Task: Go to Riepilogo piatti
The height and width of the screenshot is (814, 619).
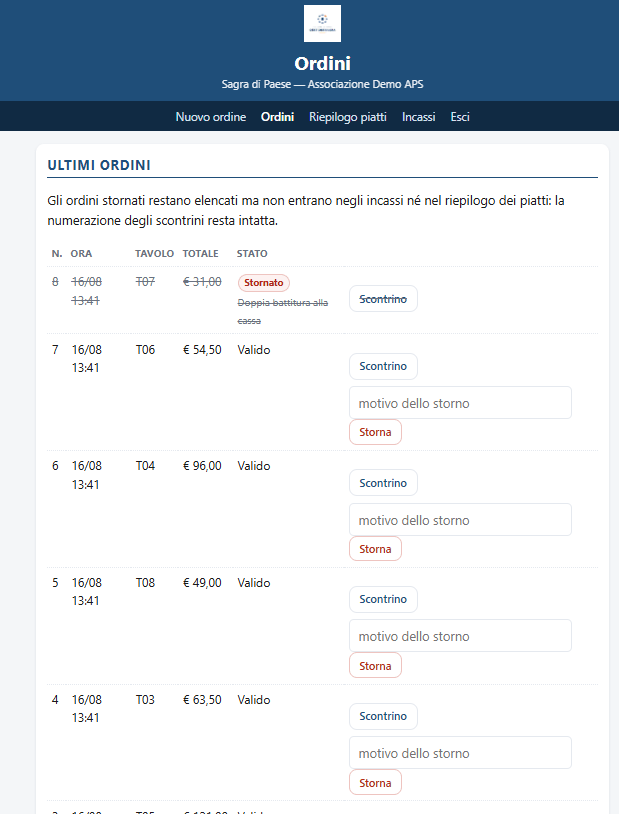Action: point(347,117)
